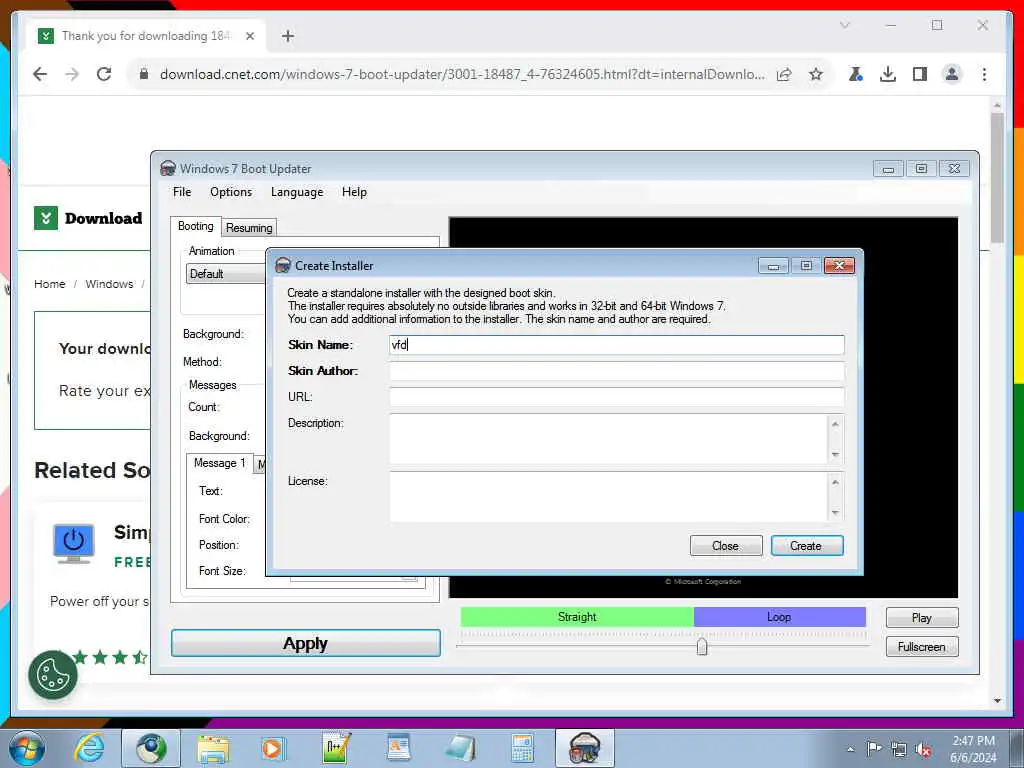Screen dimensions: 1024x768
Task: Click the browser Forward arrow
Action: point(72,74)
